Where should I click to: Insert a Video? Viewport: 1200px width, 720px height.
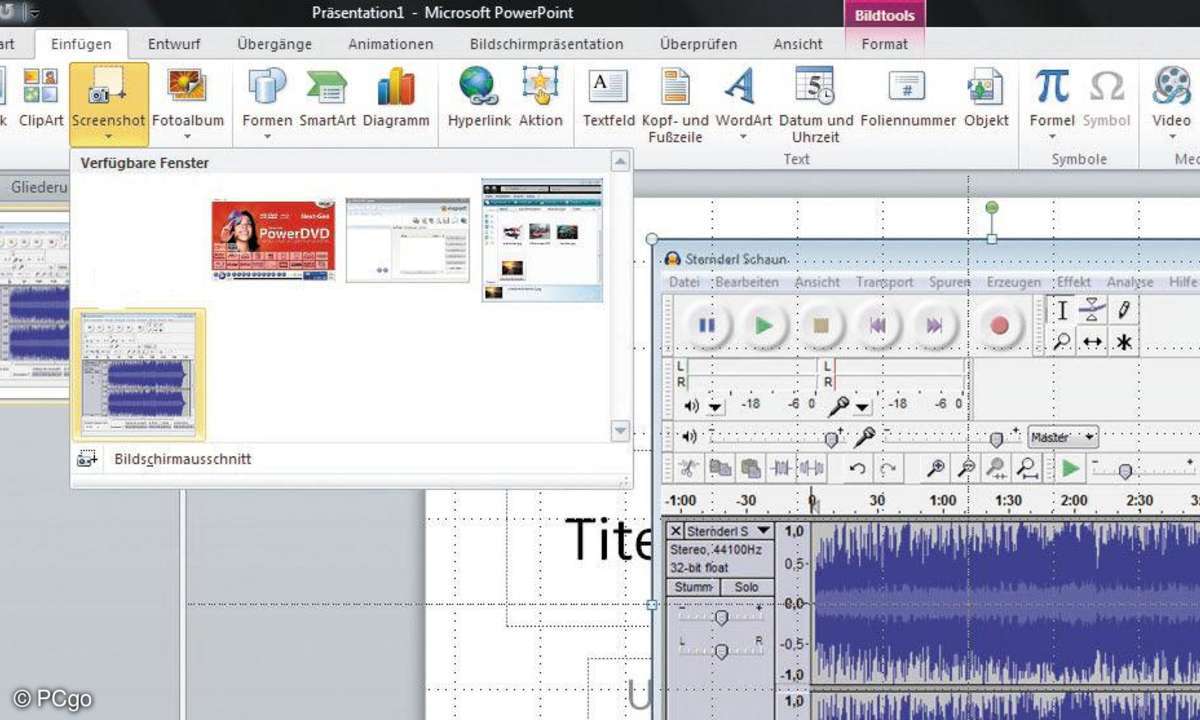1171,102
